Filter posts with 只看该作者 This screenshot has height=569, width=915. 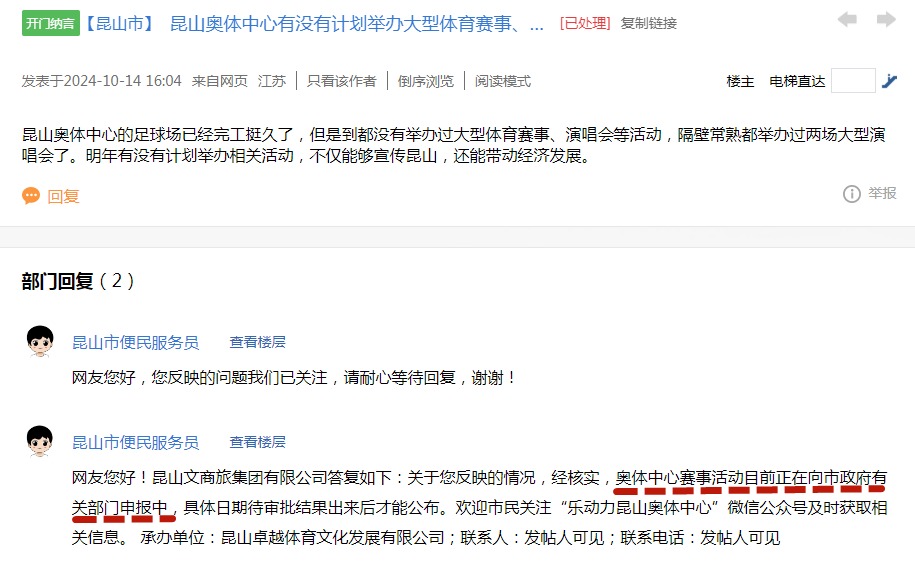[x=341, y=81]
